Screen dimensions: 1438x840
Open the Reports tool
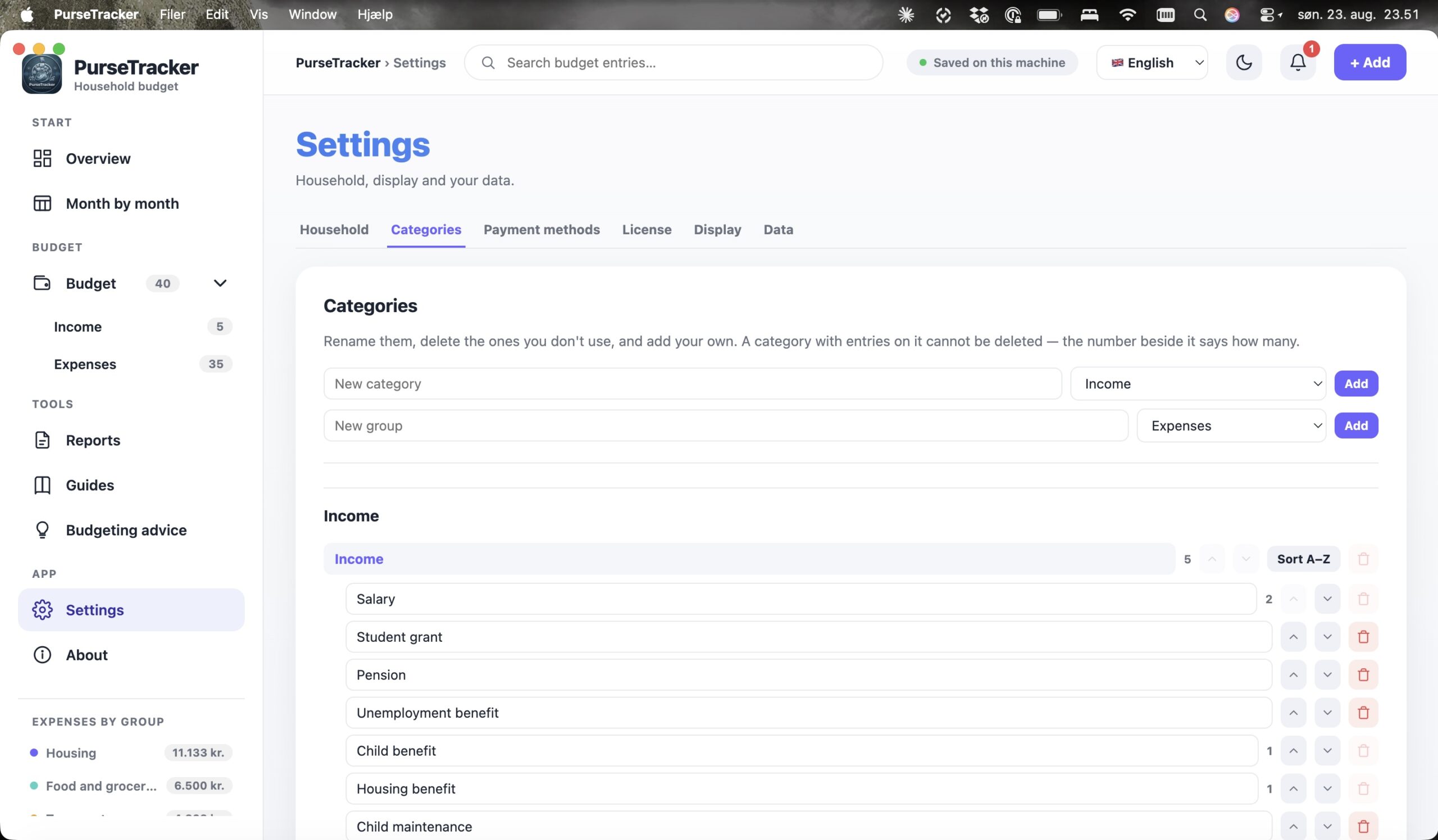[x=131, y=440]
